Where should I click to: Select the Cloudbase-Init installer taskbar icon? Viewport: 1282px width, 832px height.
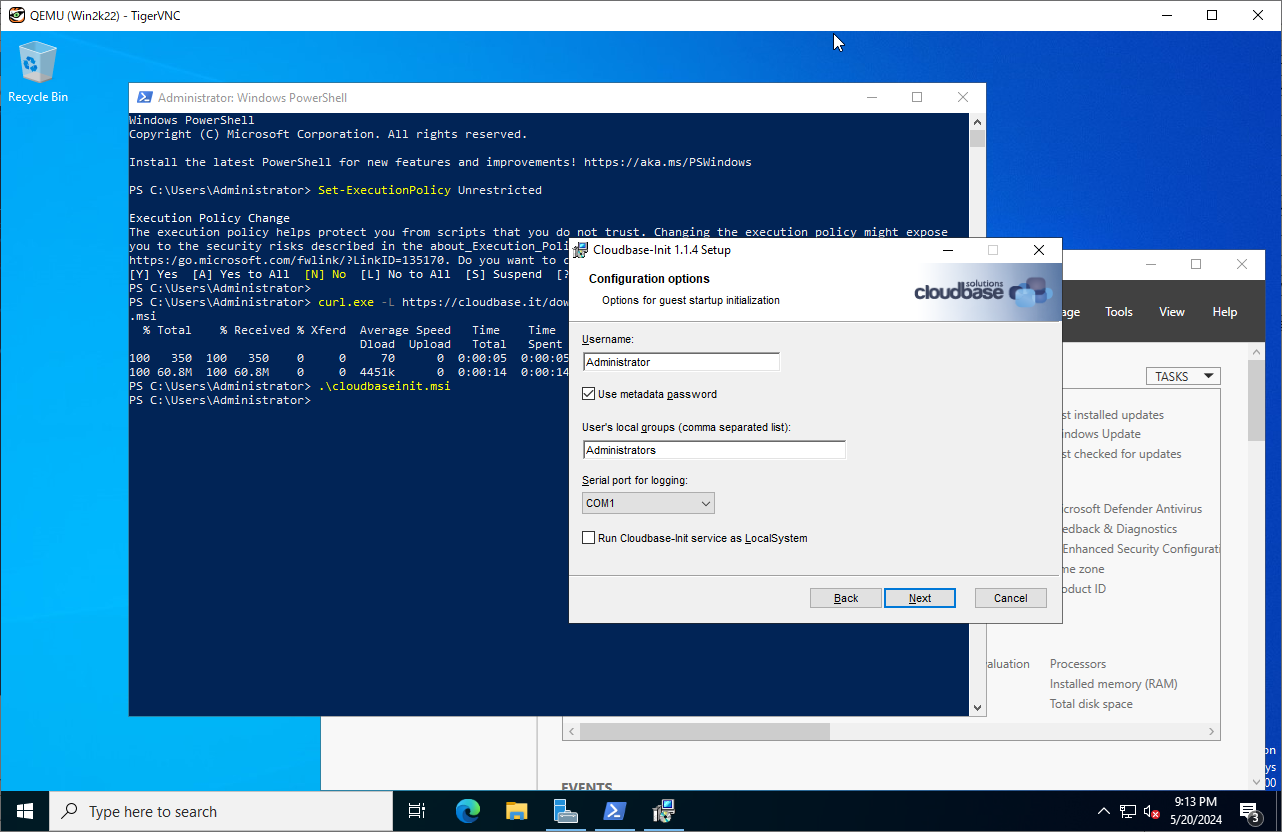click(664, 811)
